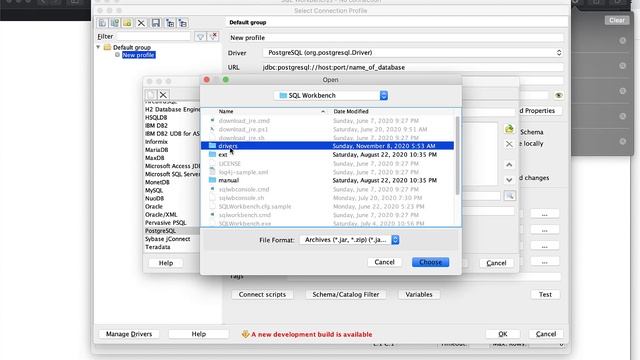Click OK in Select Connection Profile window
The height and width of the screenshot is (360, 640).
[503, 334]
